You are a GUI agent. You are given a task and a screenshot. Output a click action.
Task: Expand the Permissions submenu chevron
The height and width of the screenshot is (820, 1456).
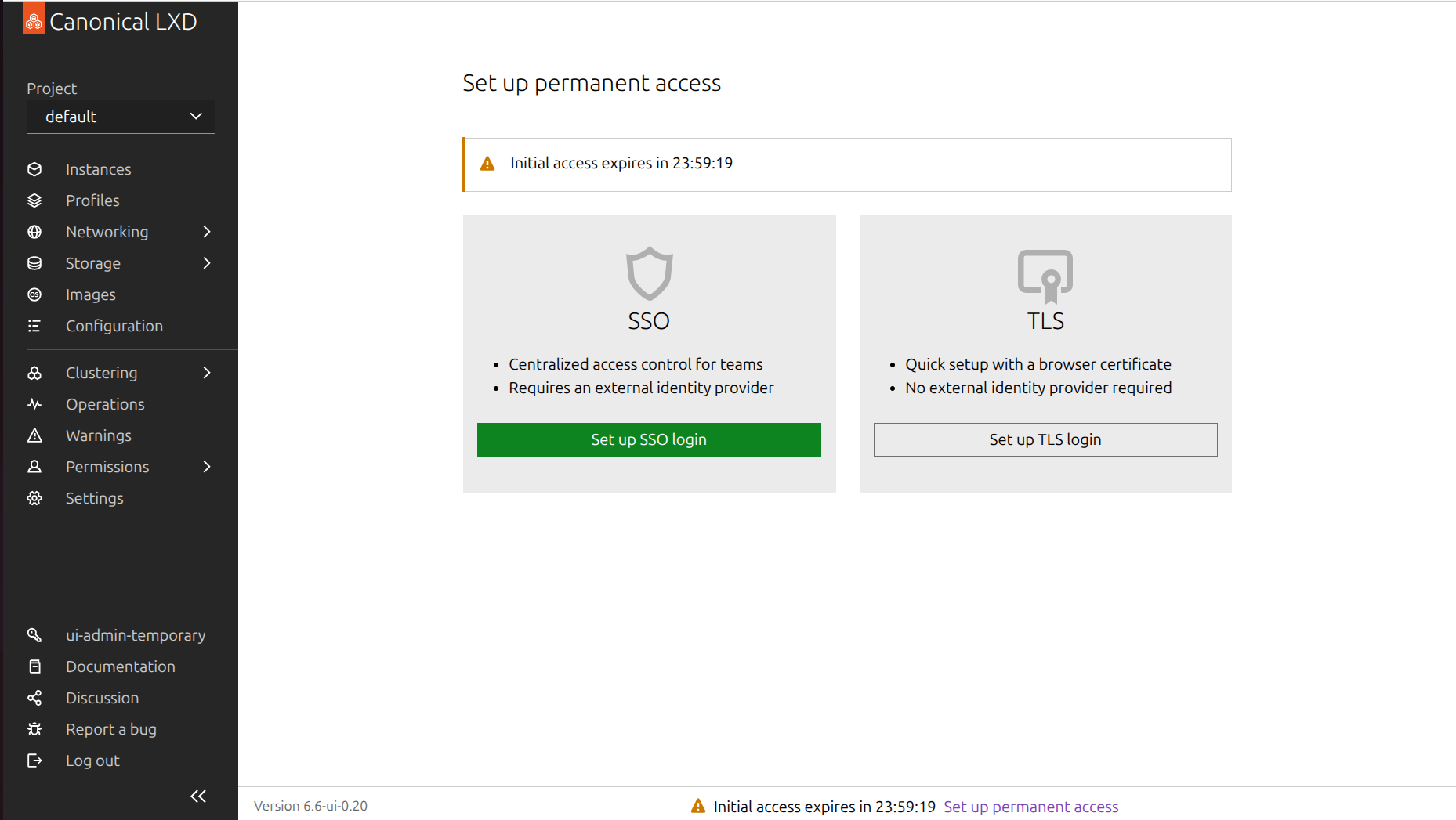[207, 467]
